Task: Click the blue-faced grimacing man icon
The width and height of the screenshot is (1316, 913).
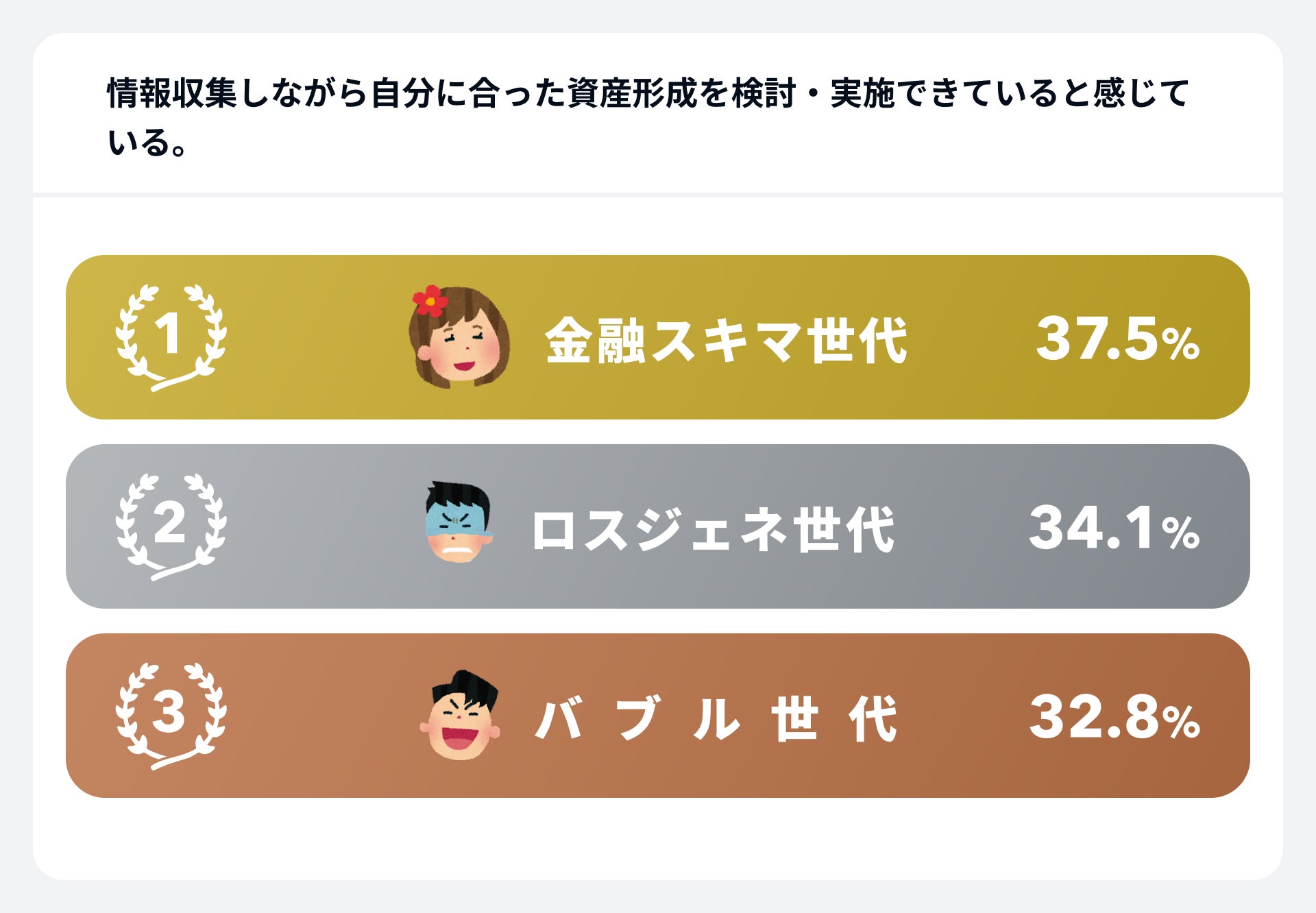Action: pyautogui.click(x=458, y=523)
